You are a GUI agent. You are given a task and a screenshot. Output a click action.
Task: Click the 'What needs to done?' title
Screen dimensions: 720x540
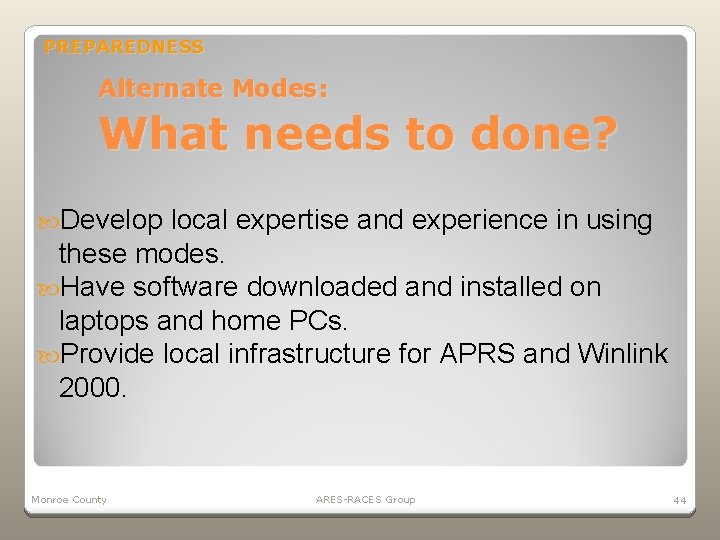click(358, 133)
